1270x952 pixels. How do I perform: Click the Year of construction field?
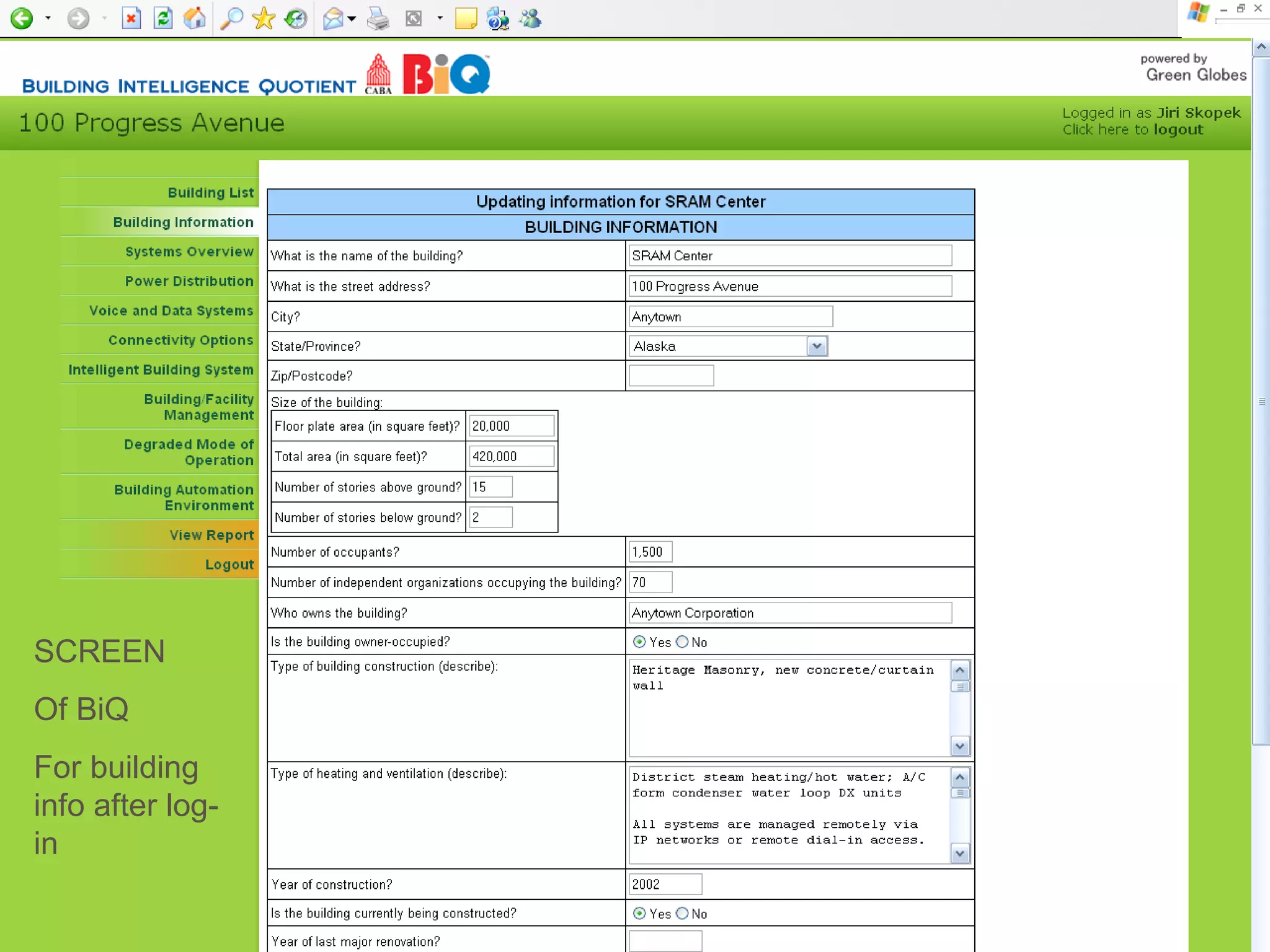click(x=665, y=884)
